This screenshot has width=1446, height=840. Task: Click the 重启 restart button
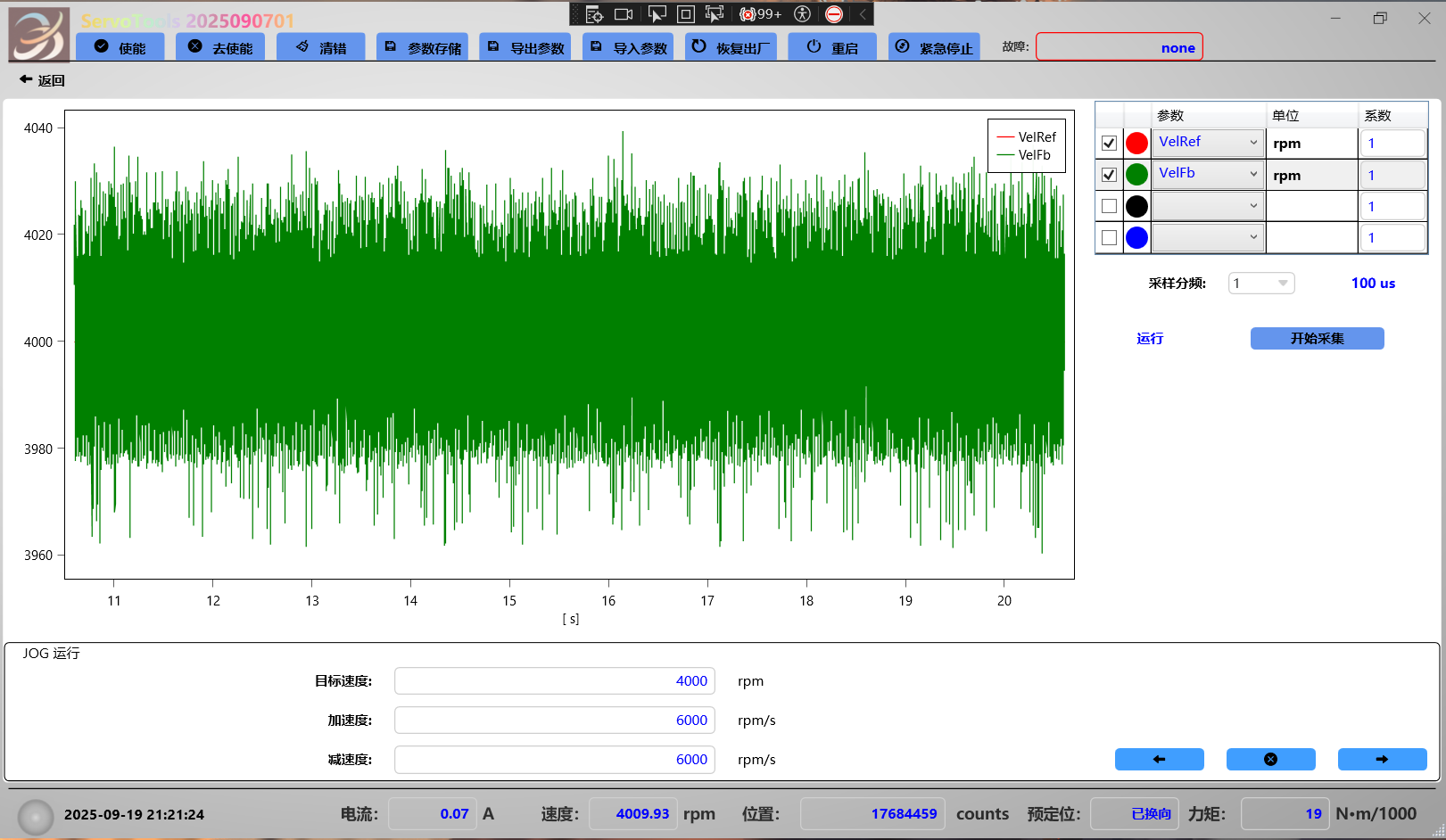(832, 47)
